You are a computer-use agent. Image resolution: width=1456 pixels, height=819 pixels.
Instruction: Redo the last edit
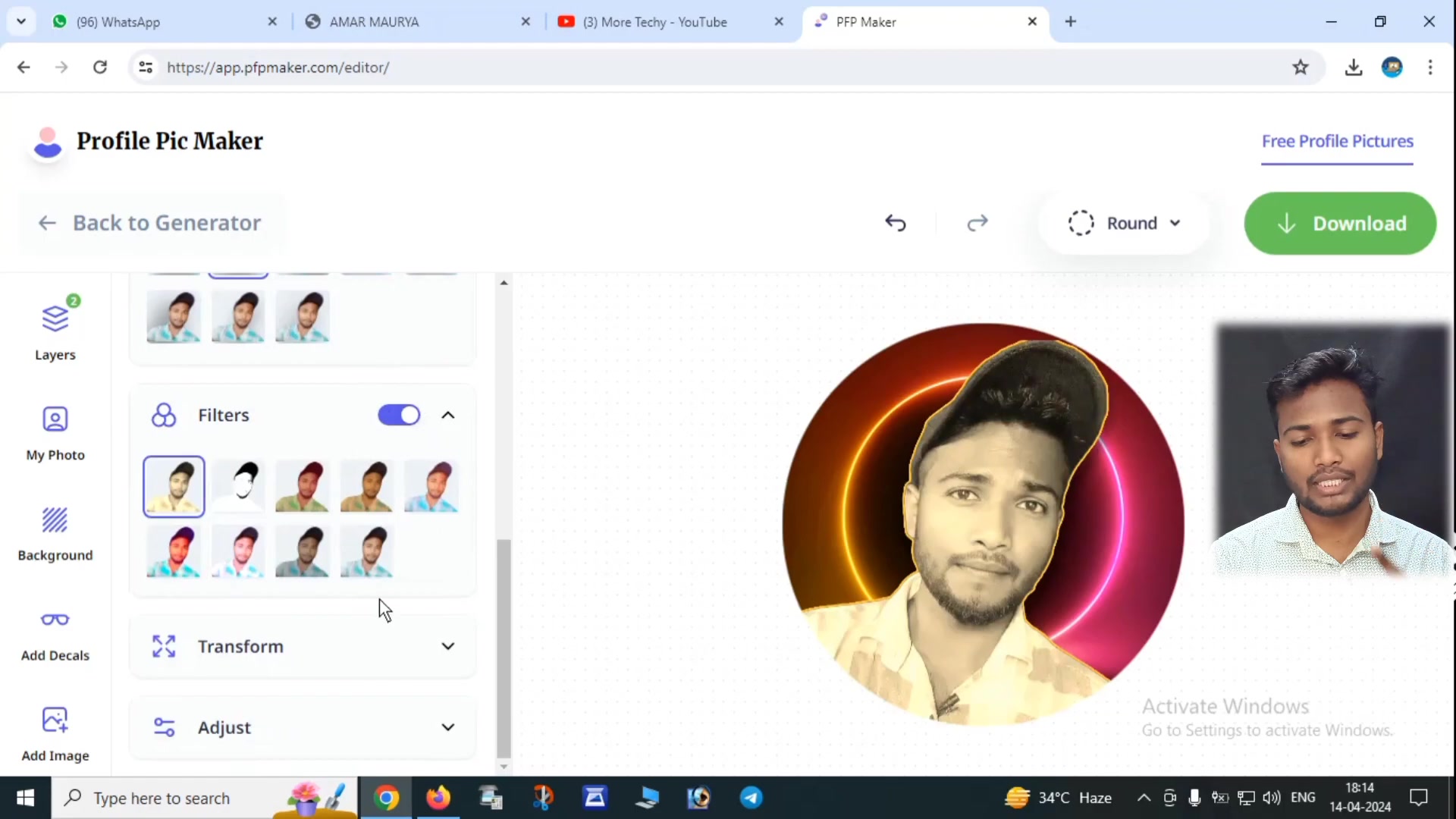977,223
